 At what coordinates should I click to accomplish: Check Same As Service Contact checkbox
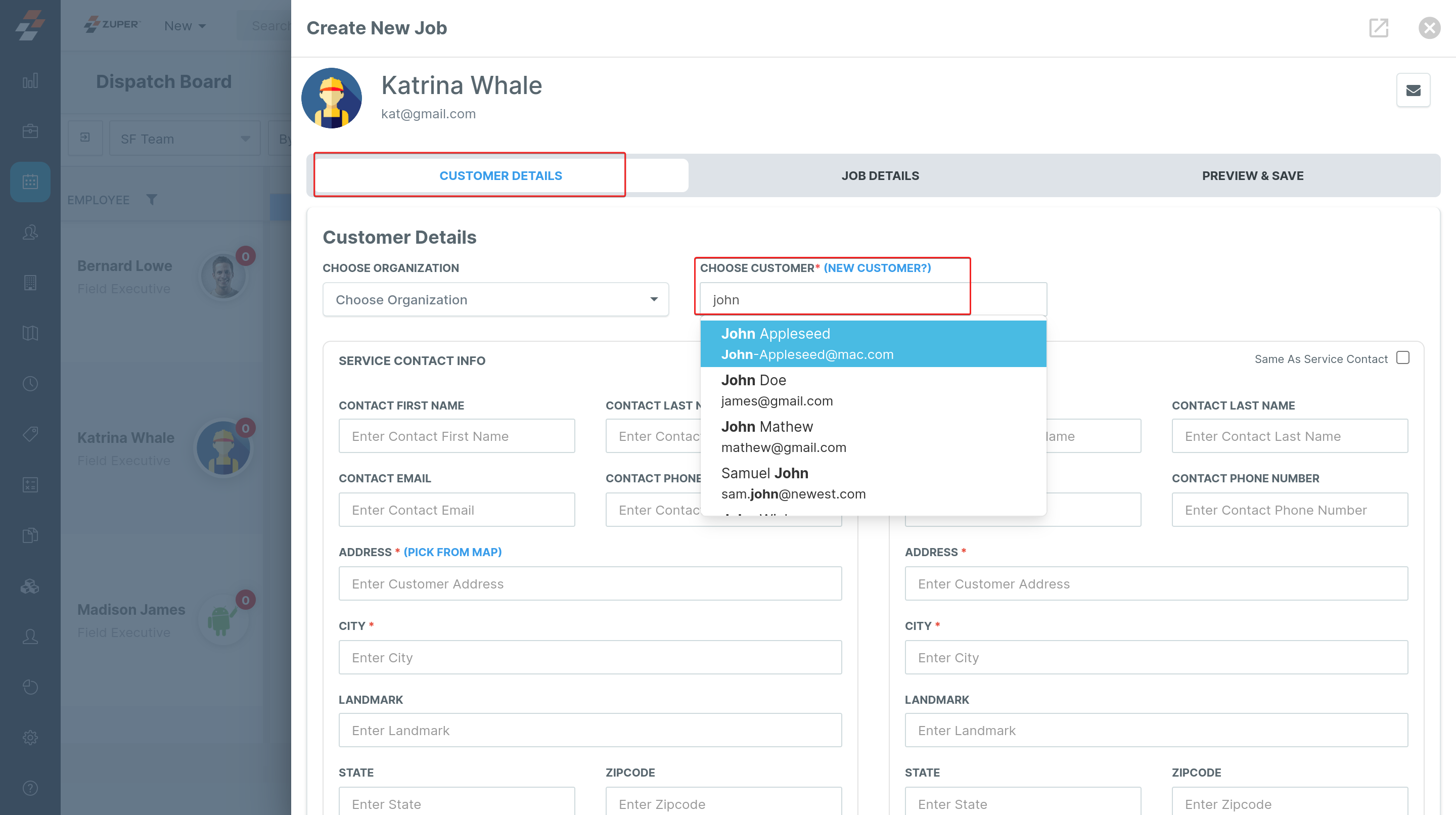(x=1402, y=358)
